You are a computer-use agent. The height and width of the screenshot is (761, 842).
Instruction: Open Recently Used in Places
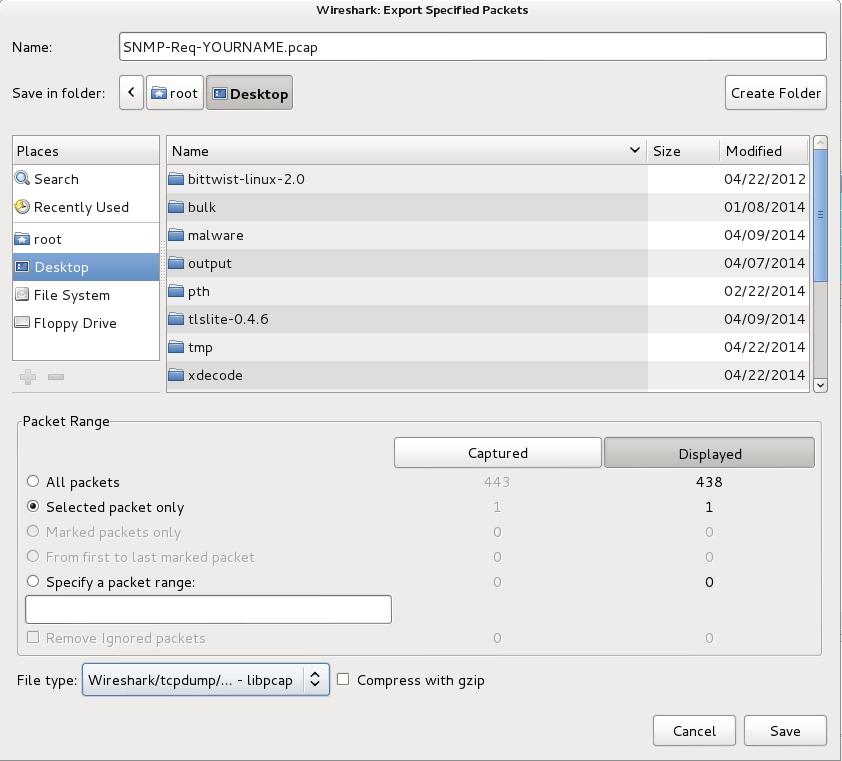pos(81,207)
